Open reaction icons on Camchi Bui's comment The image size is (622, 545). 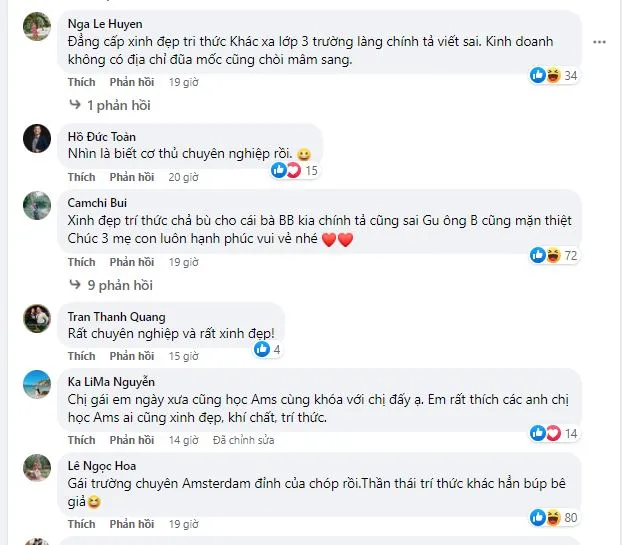pyautogui.click(x=545, y=255)
